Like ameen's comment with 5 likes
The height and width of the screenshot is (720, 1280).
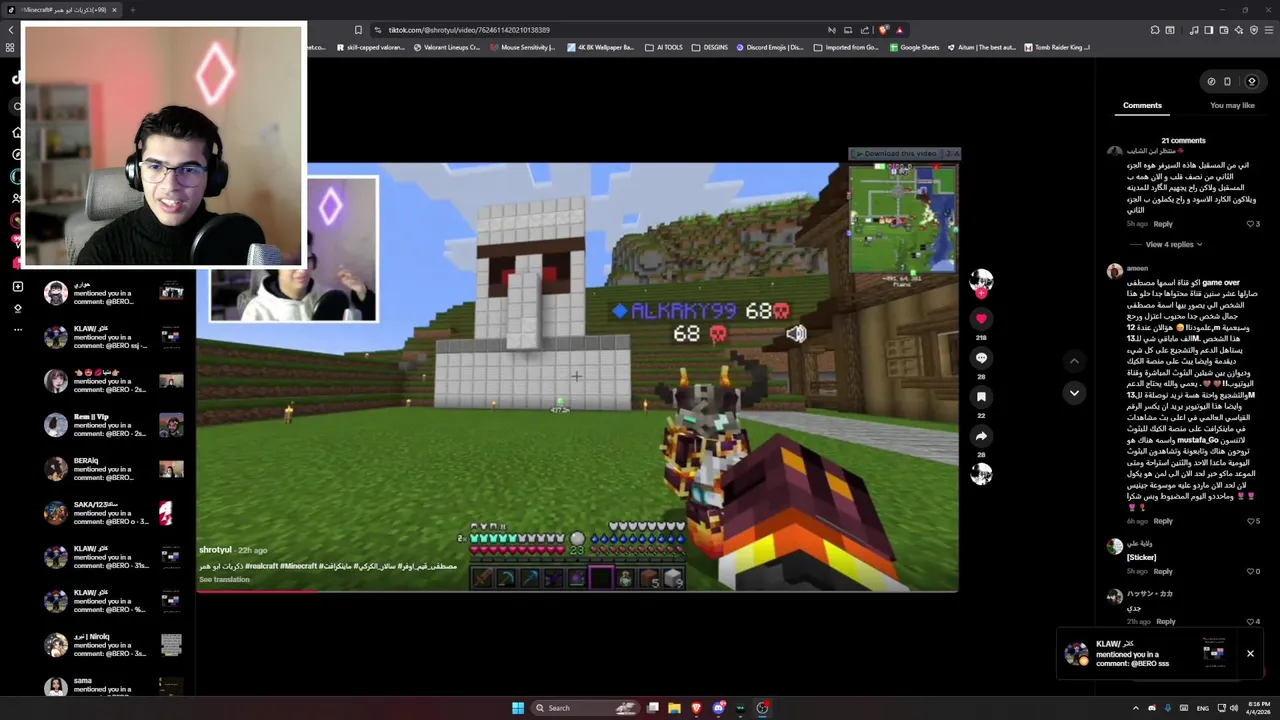click(x=1249, y=521)
